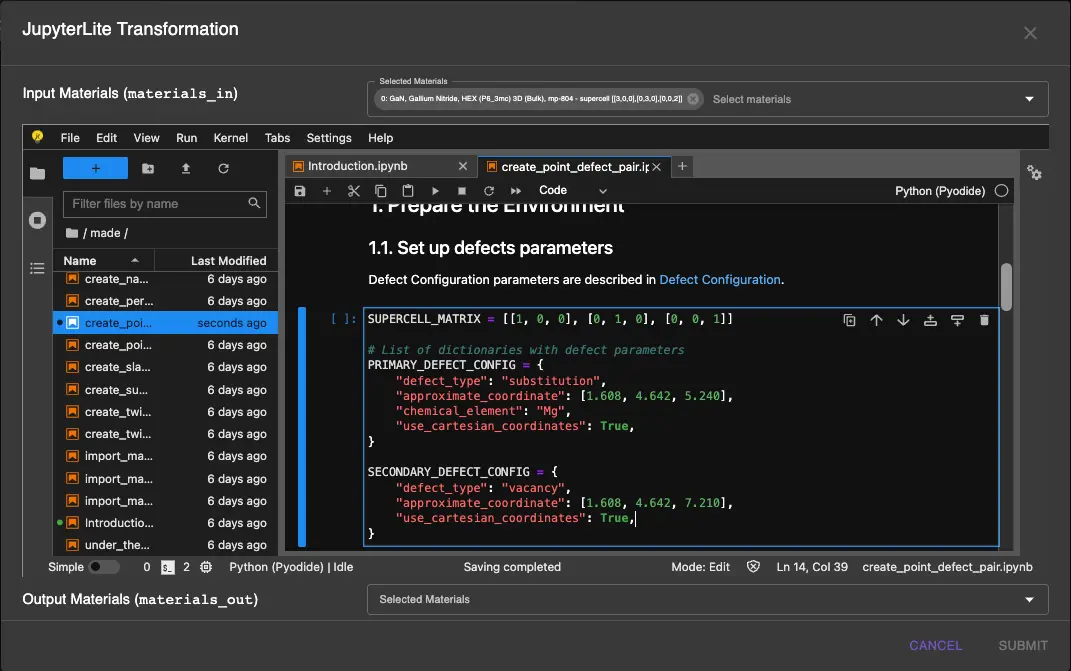Open the Code cell type dropdown
This screenshot has width=1071, height=671.
pos(572,191)
